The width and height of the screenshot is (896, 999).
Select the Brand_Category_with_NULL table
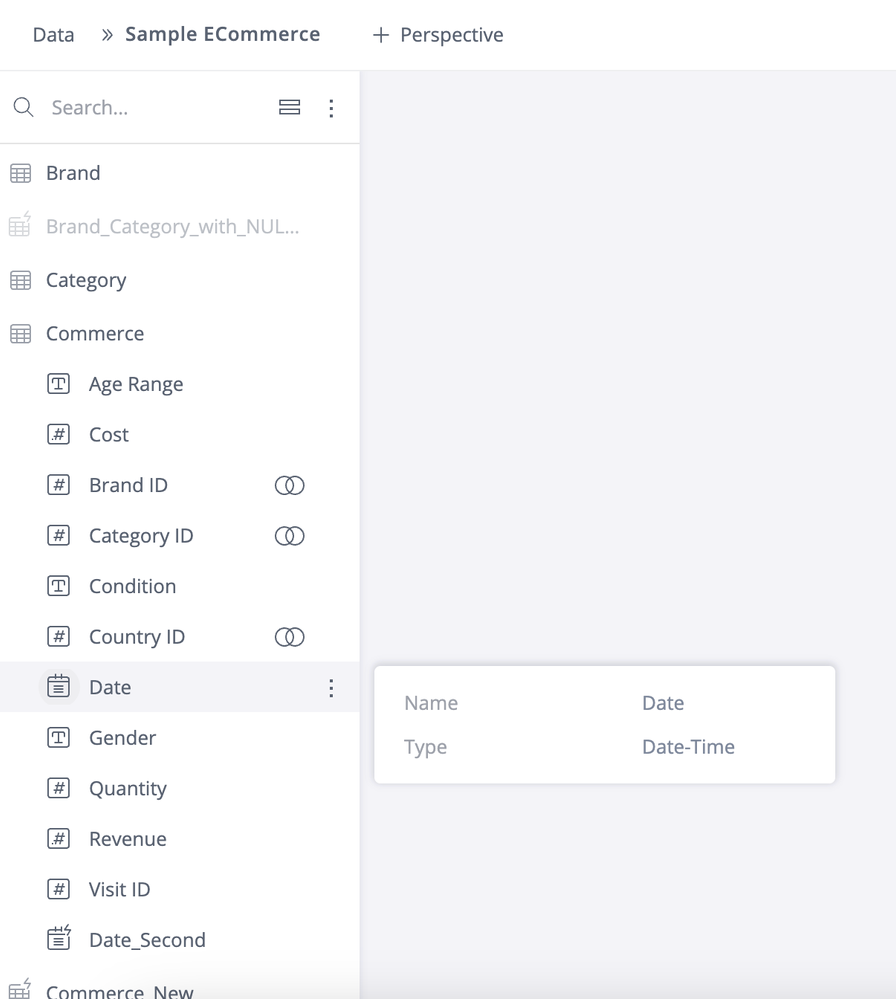[x=172, y=227]
